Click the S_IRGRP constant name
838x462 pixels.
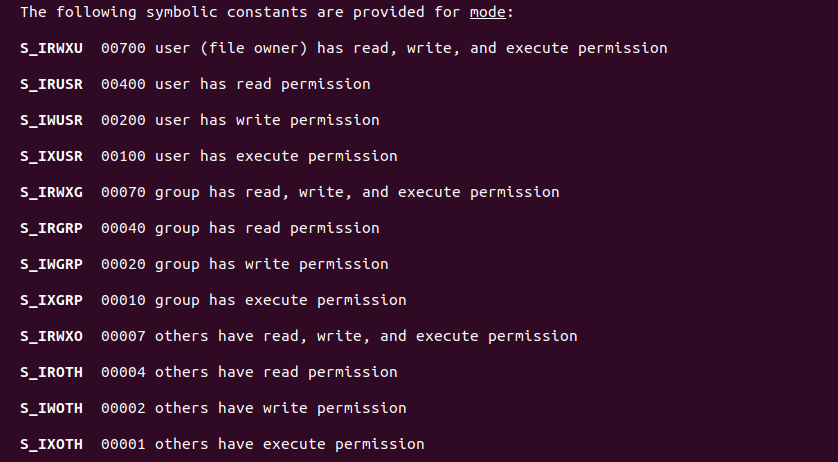52,228
